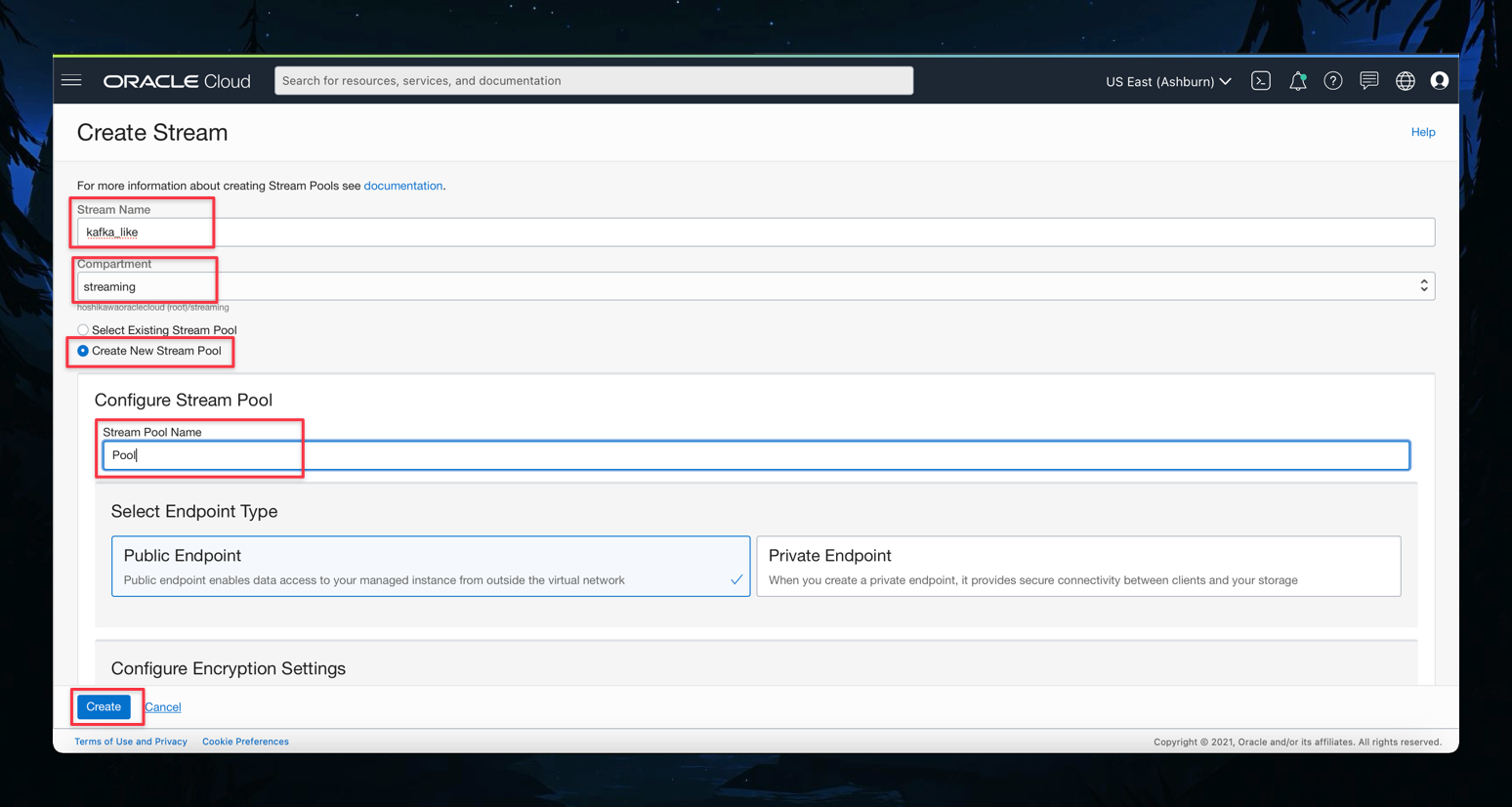The height and width of the screenshot is (807, 1512).
Task: Open Terms of Use and Privacy
Action: point(131,742)
